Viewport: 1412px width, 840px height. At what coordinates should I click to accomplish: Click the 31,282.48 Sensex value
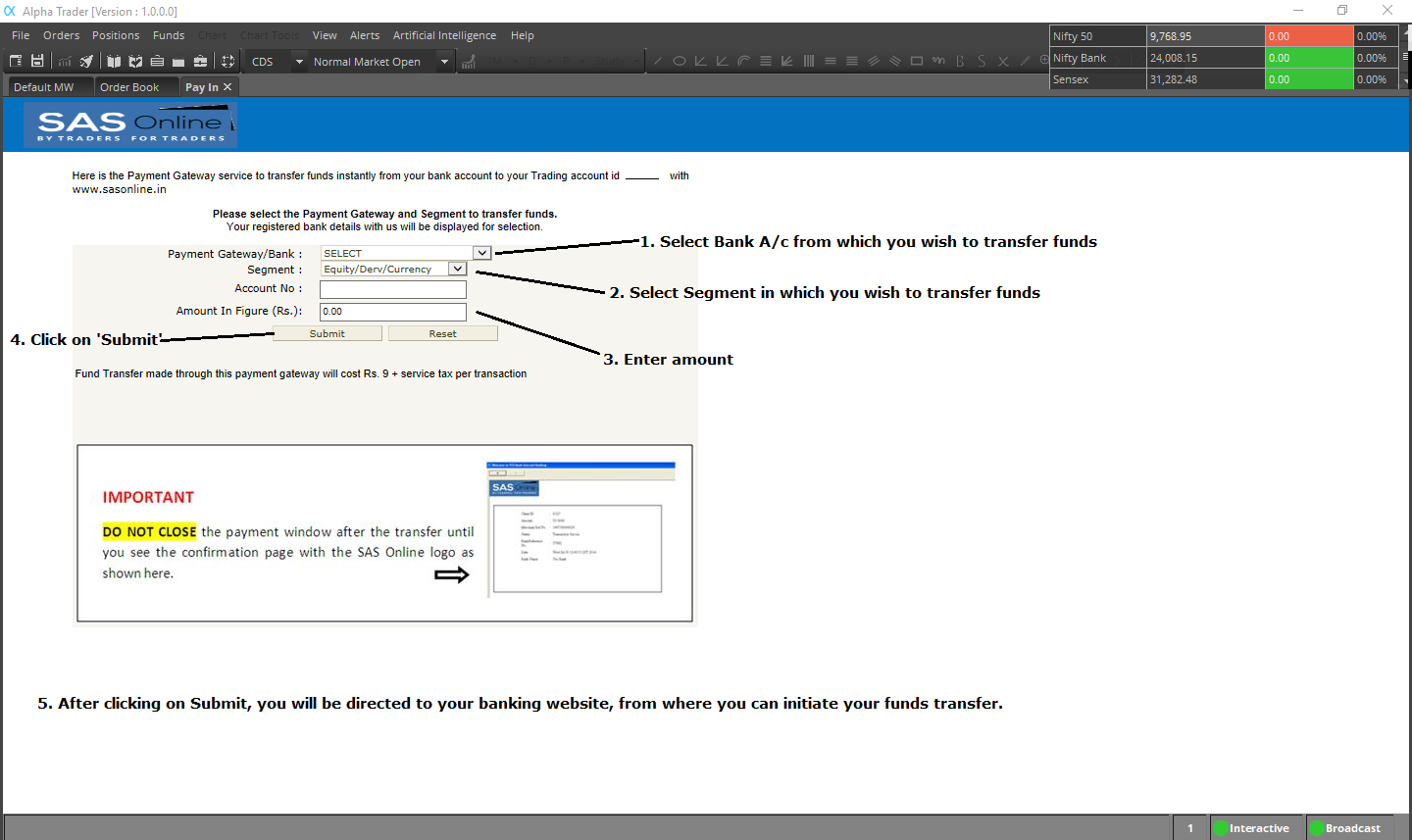coord(1174,79)
